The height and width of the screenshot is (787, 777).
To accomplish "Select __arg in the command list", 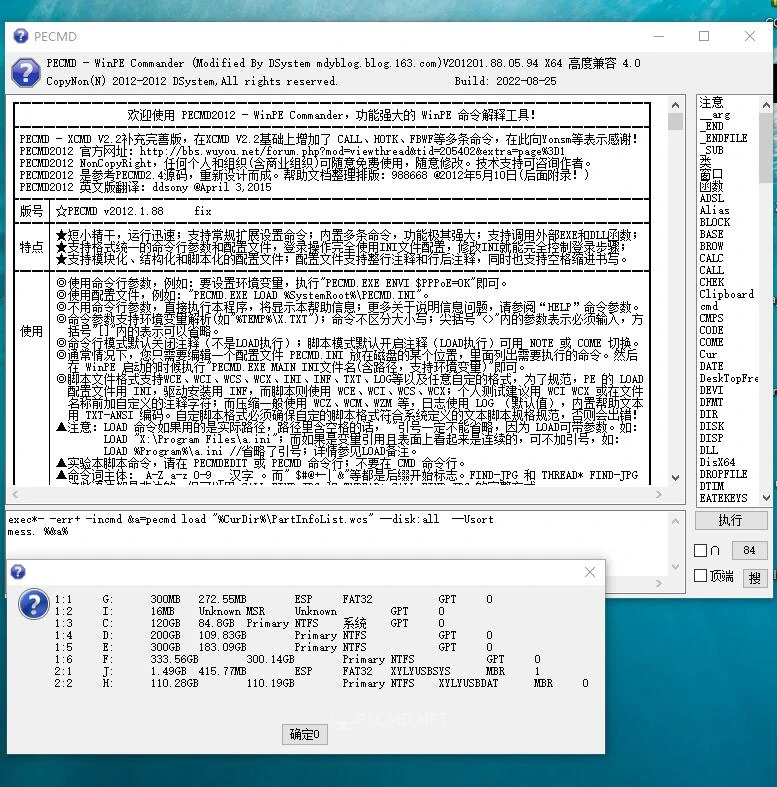I will (x=715, y=115).
